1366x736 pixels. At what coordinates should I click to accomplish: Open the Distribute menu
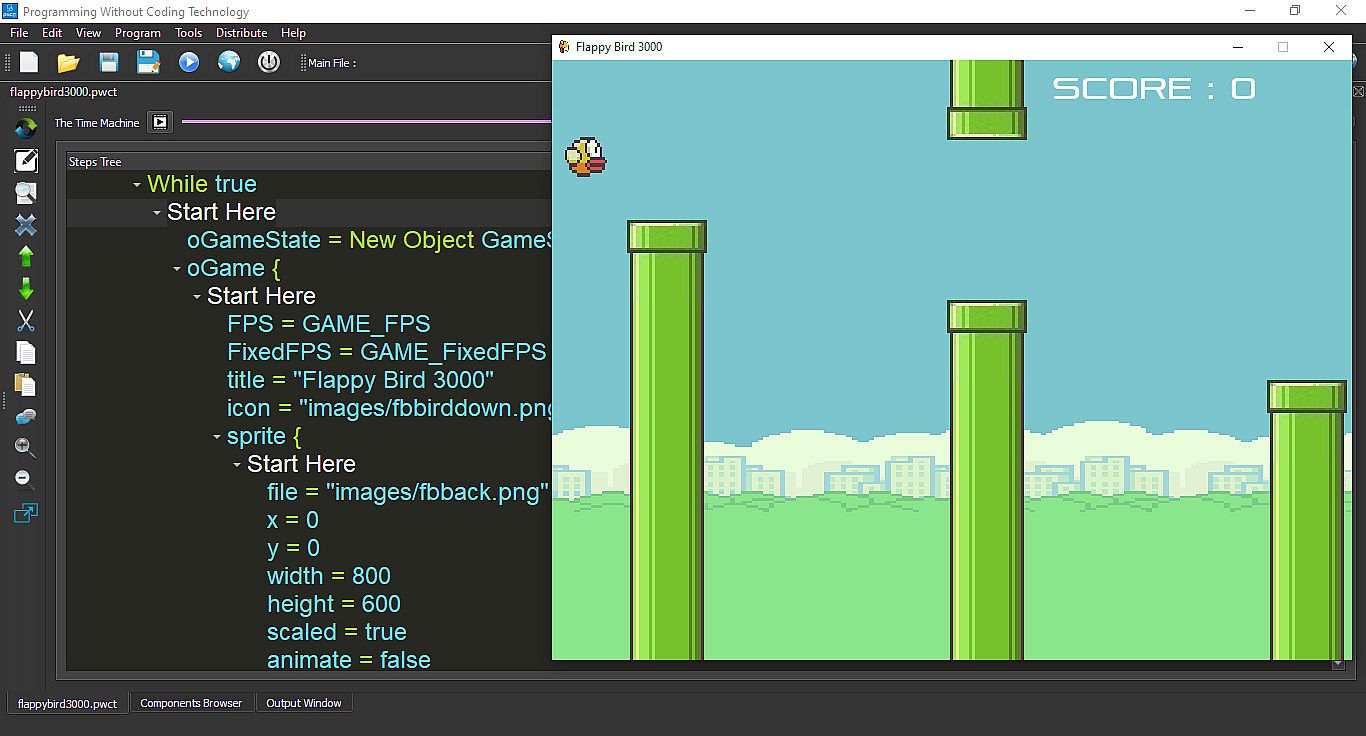[241, 33]
